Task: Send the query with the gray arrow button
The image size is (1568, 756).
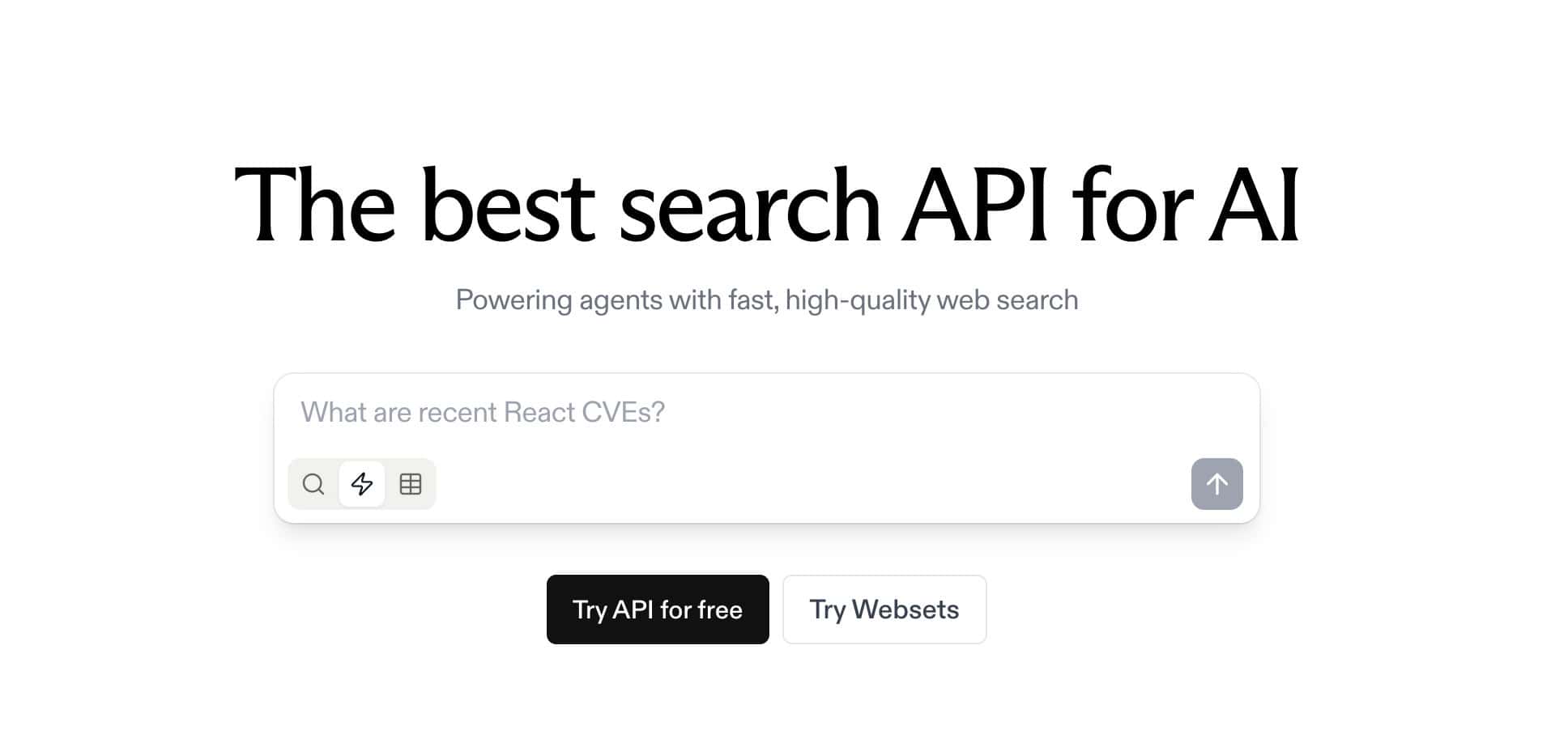Action: coord(1216,484)
